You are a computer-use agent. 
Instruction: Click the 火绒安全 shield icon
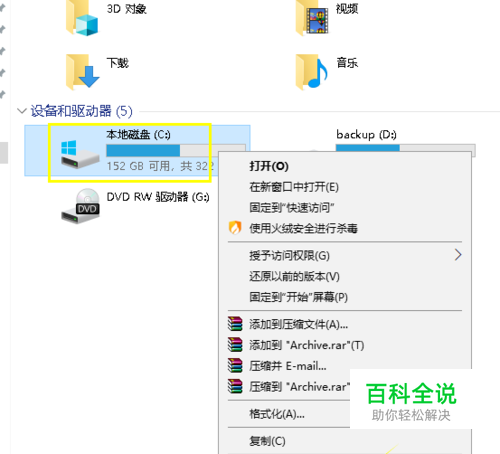click(235, 228)
